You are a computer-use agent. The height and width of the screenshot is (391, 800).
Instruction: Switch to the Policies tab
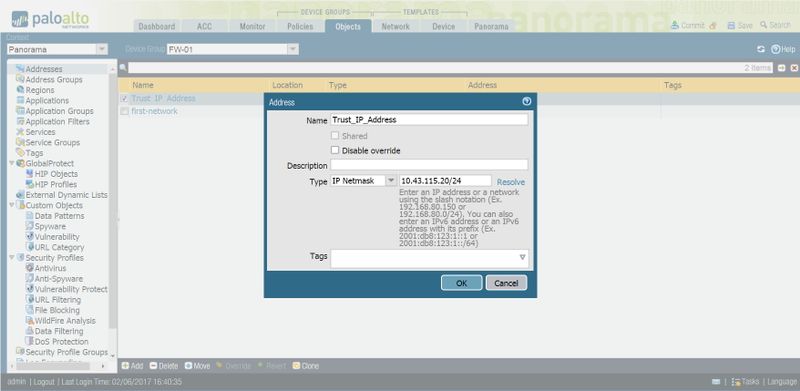click(x=300, y=27)
